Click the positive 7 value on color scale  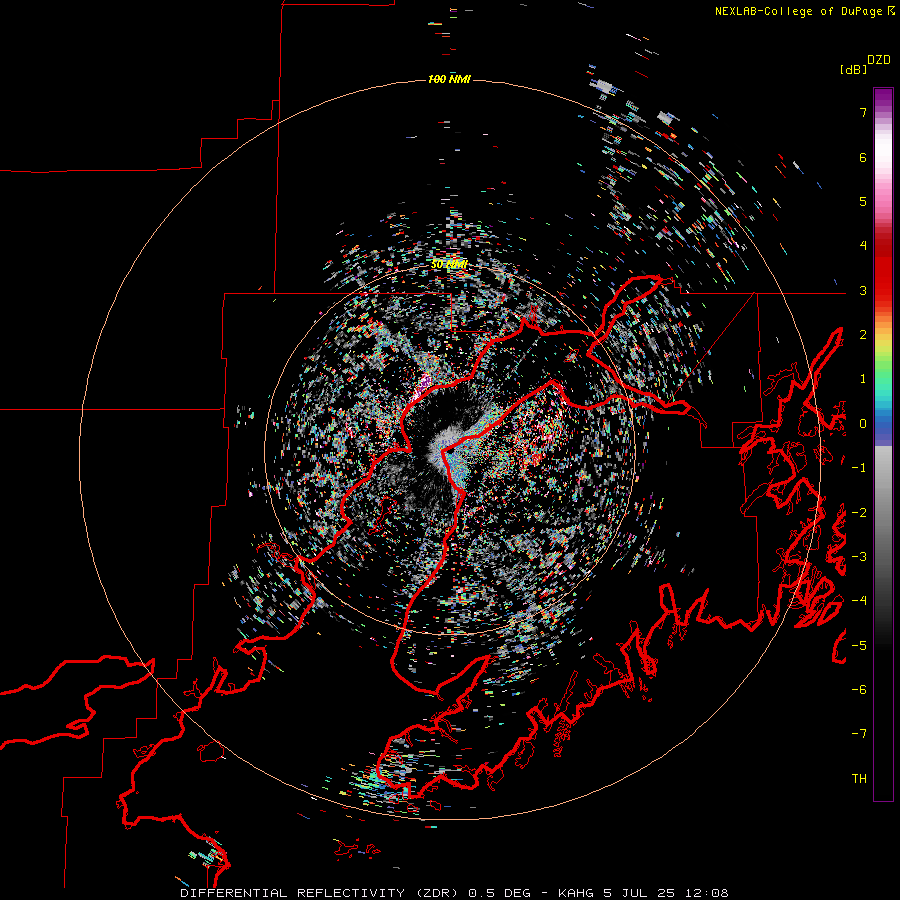[863, 112]
